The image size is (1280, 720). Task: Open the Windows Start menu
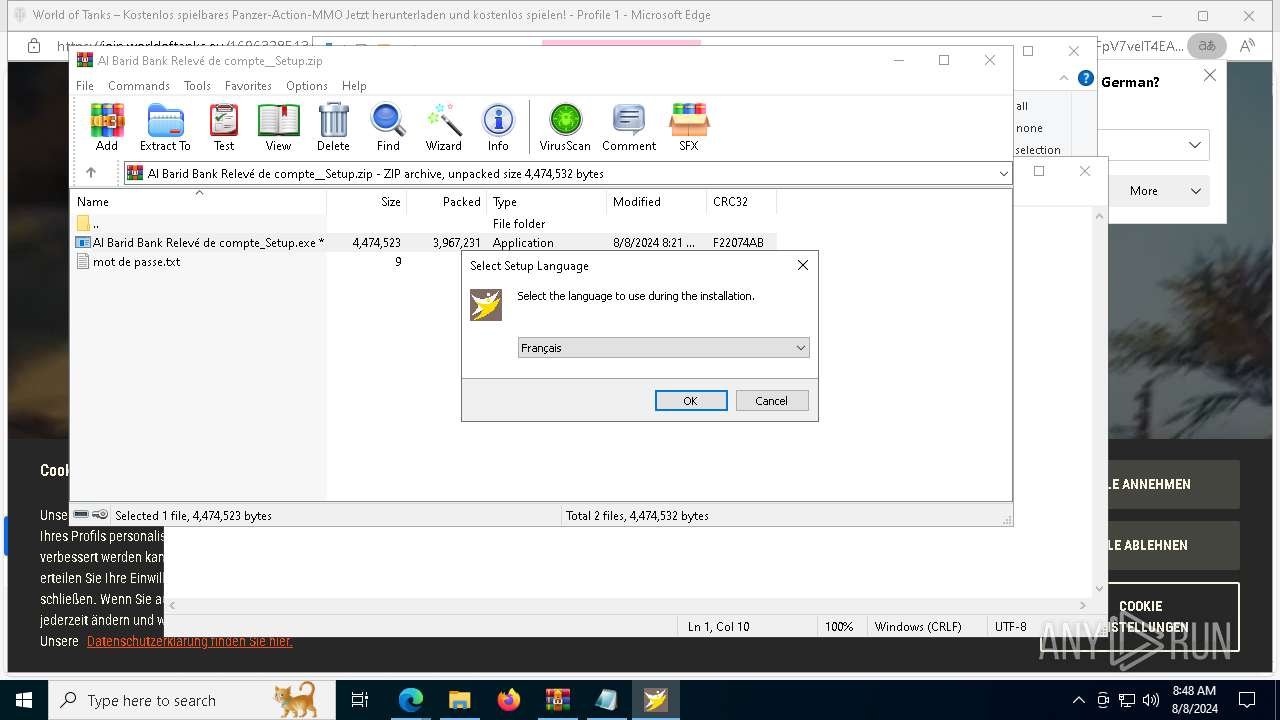tap(24, 700)
